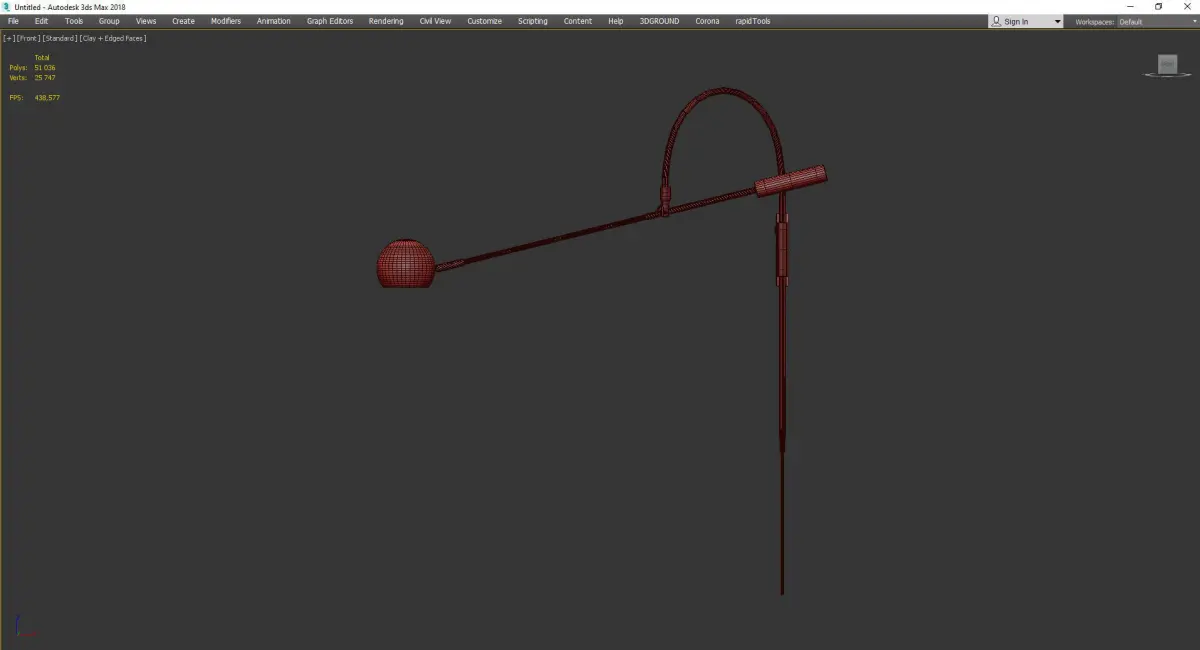Open the Views menu
The image size is (1200, 650).
(146, 21)
